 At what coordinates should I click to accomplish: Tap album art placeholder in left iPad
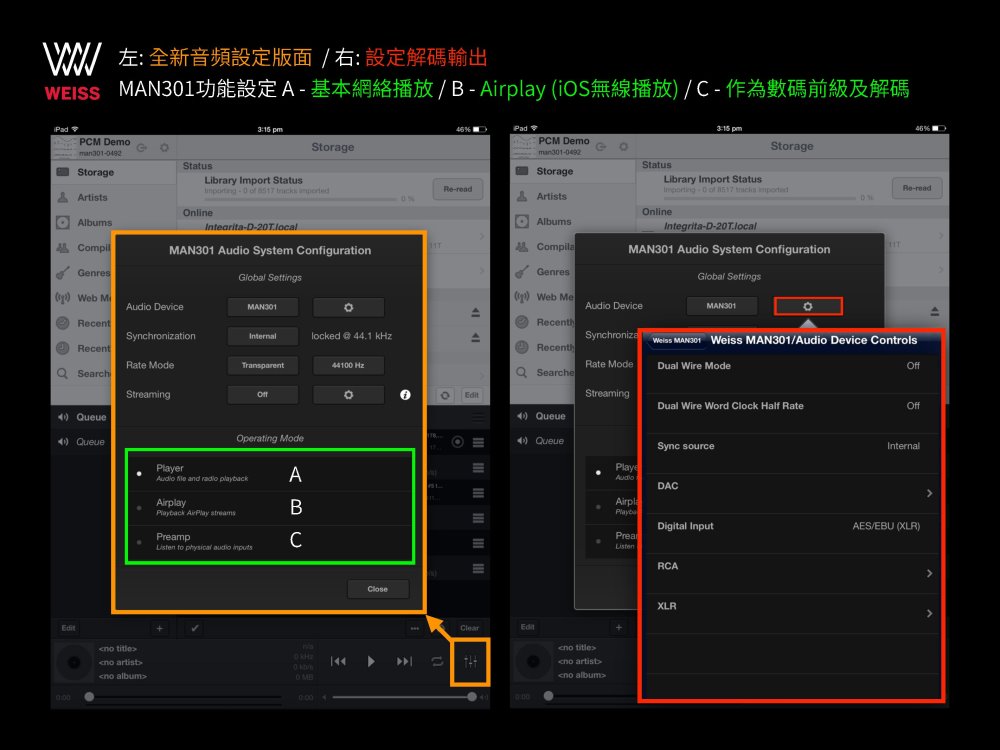pyautogui.click(x=74, y=663)
